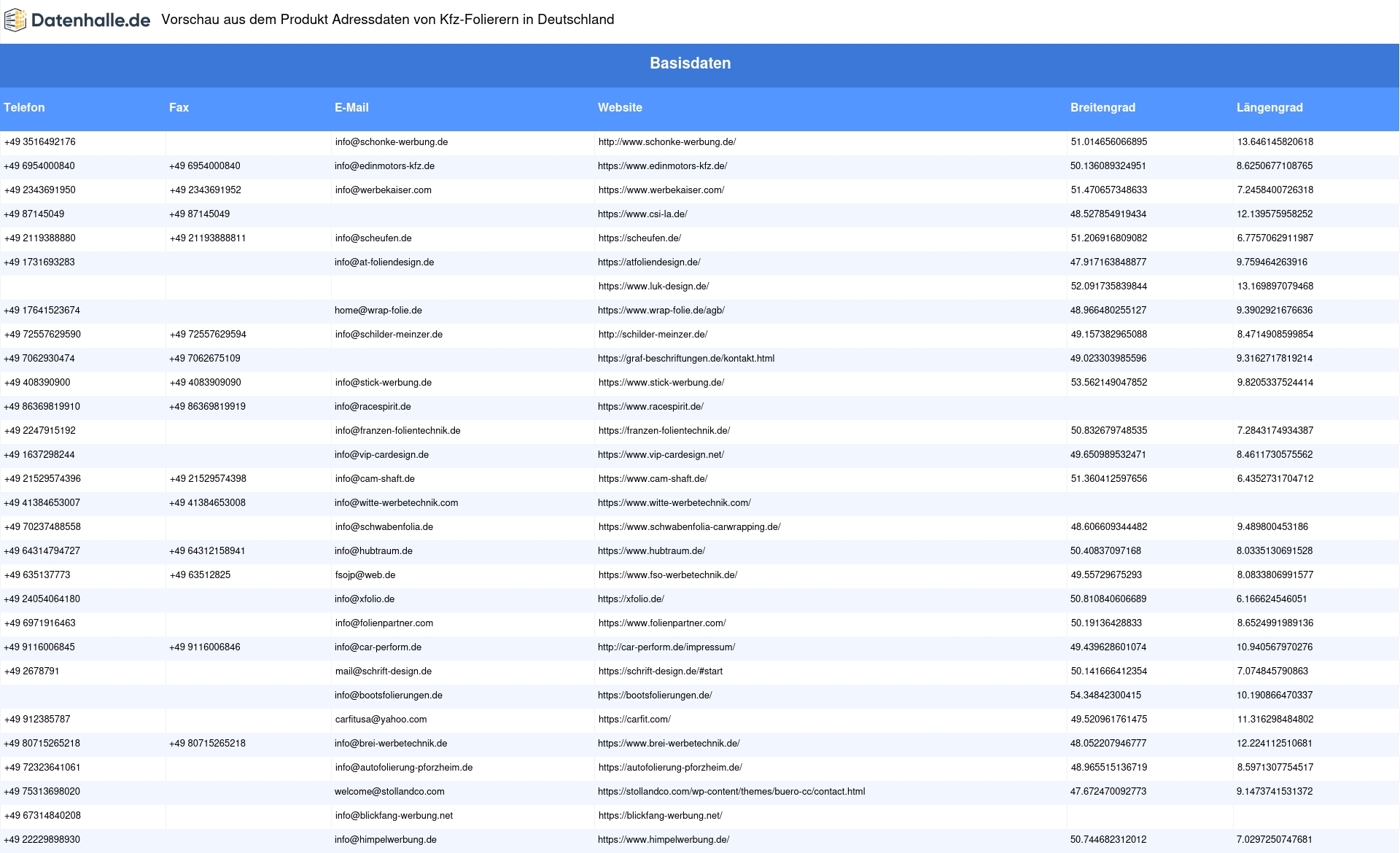Select email info@edinmotors-kfz.de
Screen dimensions: 1400x853
[384, 166]
